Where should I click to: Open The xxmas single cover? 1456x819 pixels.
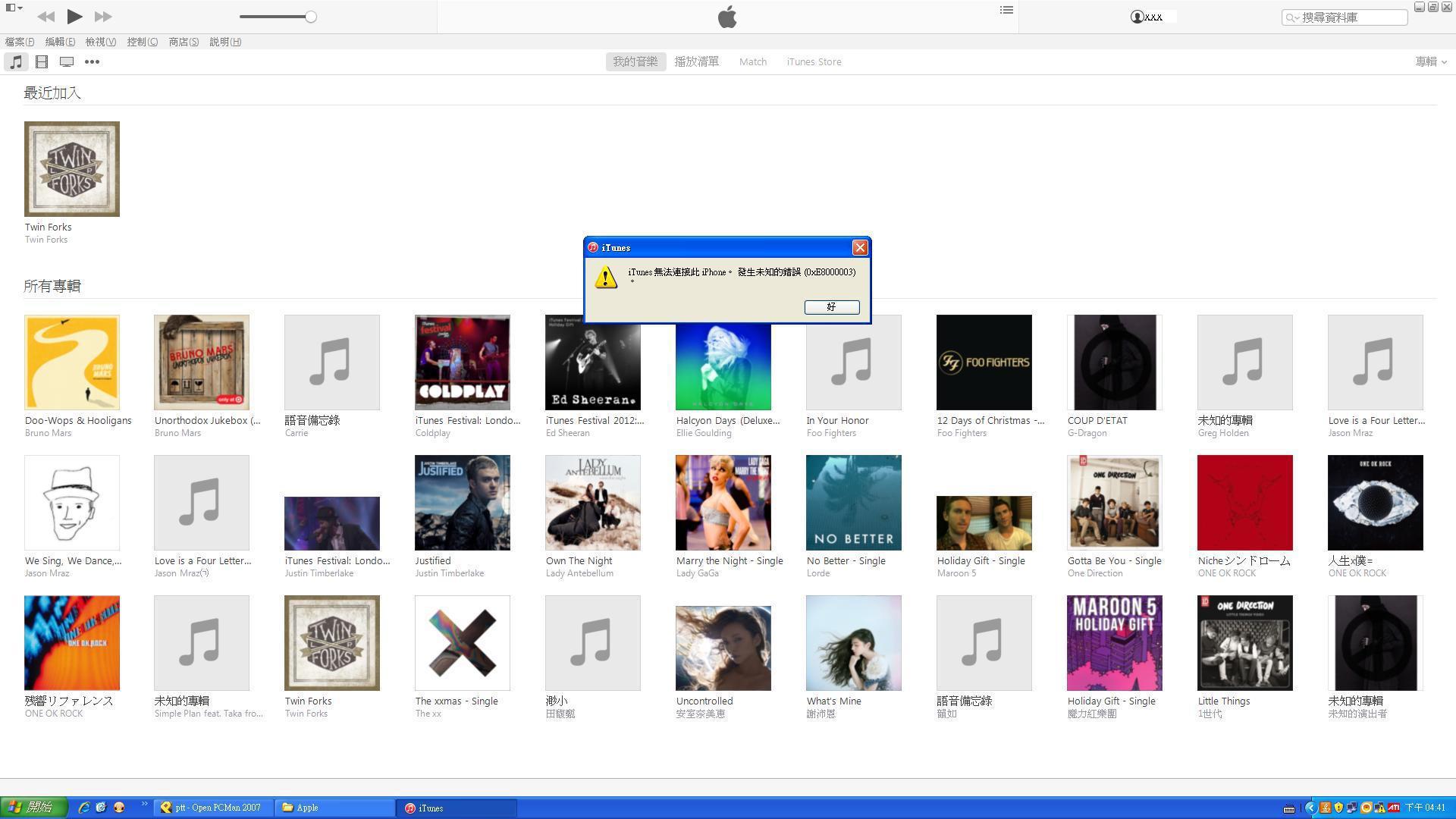(x=463, y=643)
